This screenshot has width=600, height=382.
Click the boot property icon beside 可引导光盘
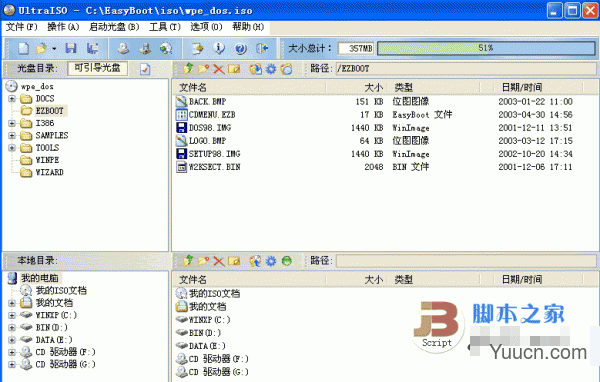tap(145, 69)
